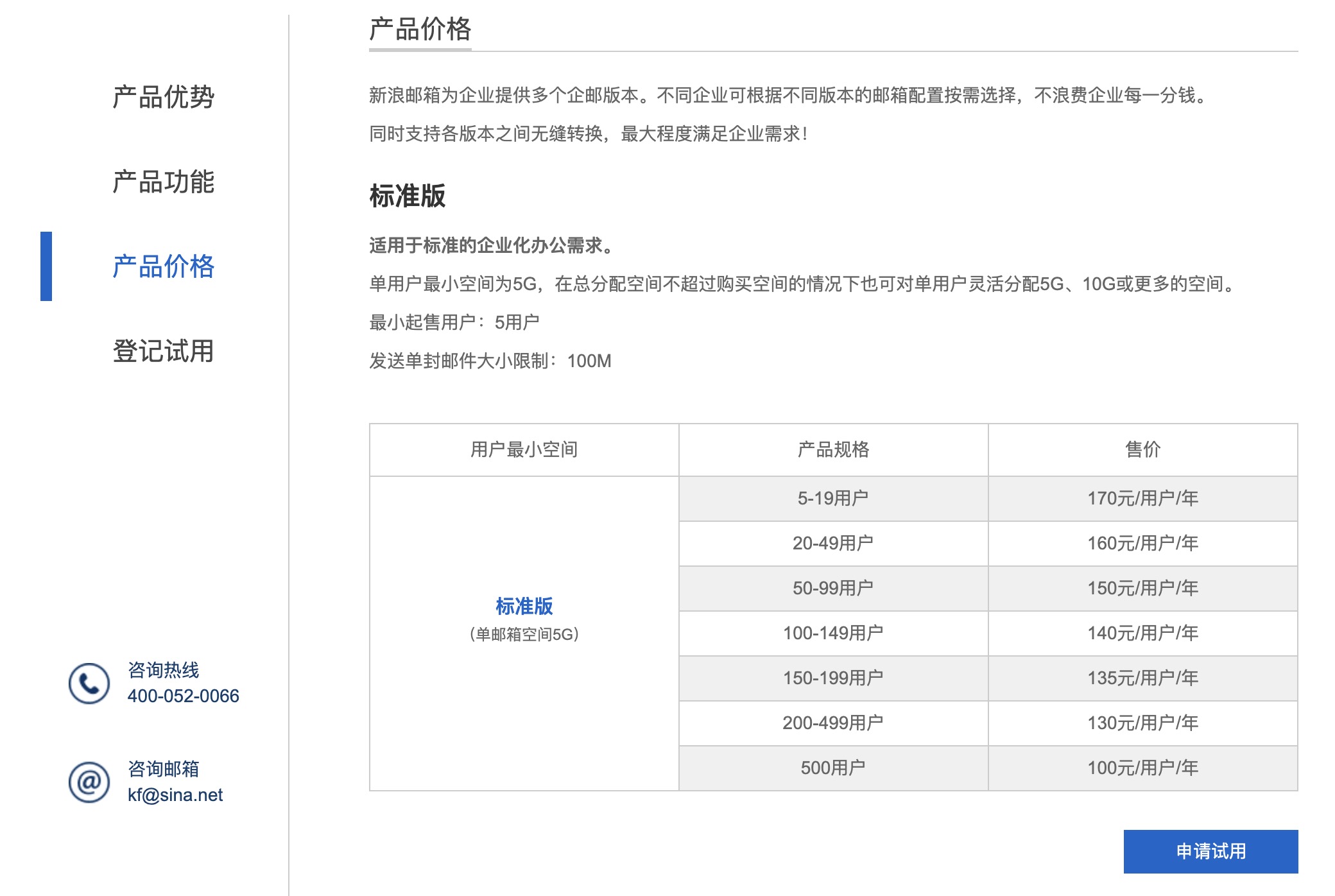Click the email address kf@sina.net
The height and width of the screenshot is (896, 1335).
coord(175,795)
